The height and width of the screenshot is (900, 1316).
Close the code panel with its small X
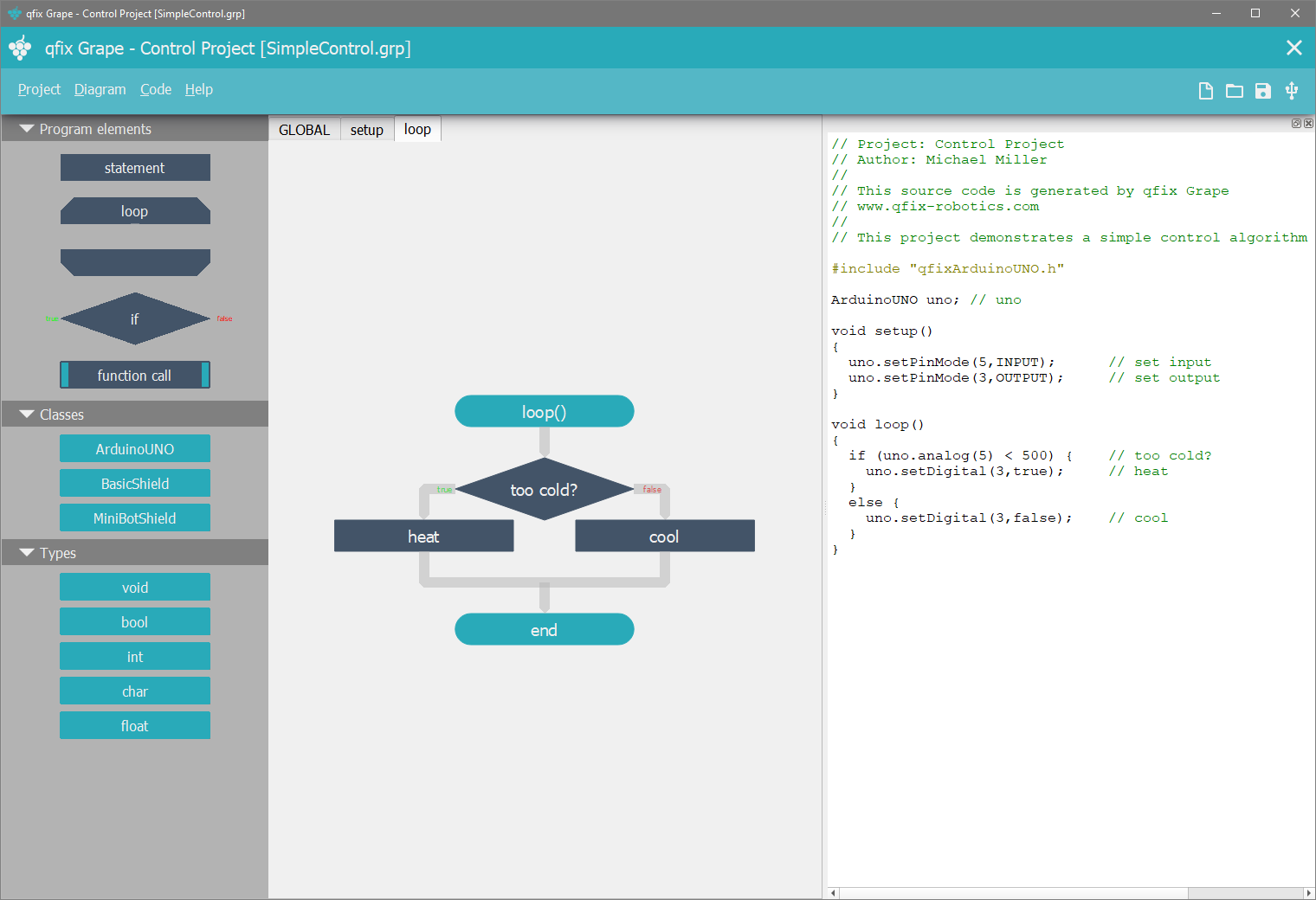1308,124
